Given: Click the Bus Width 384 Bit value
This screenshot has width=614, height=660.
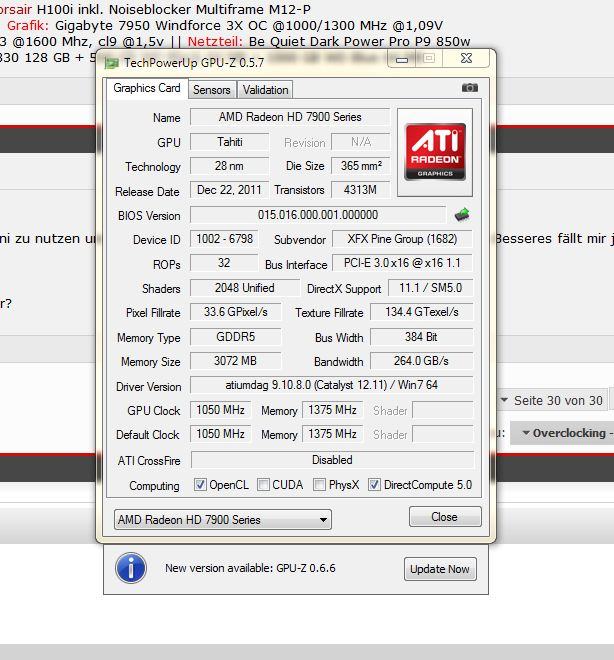Looking at the screenshot, I should 421,337.
